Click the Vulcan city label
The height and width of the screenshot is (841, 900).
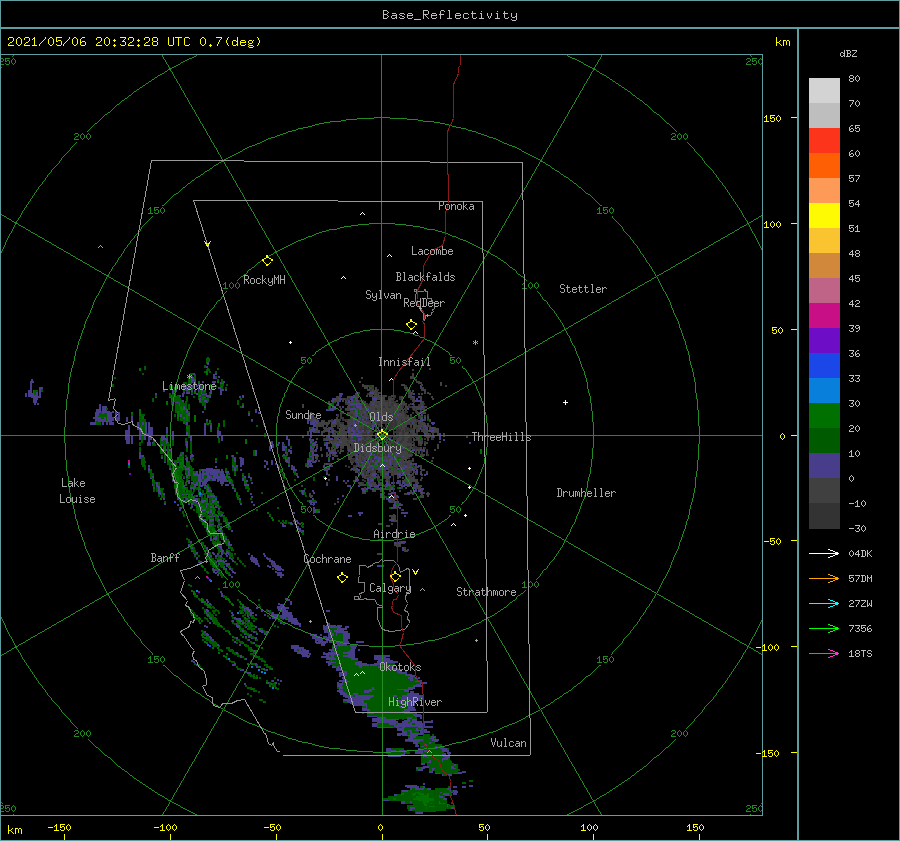pyautogui.click(x=508, y=743)
